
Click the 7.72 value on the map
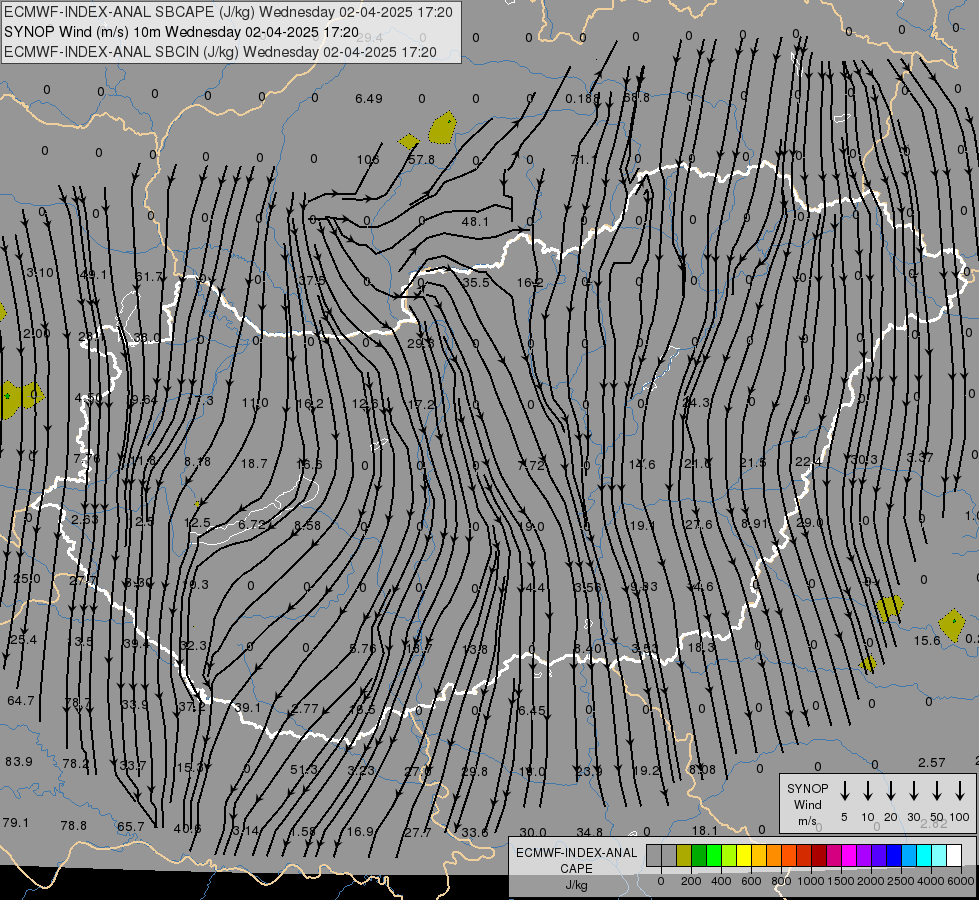(x=531, y=465)
